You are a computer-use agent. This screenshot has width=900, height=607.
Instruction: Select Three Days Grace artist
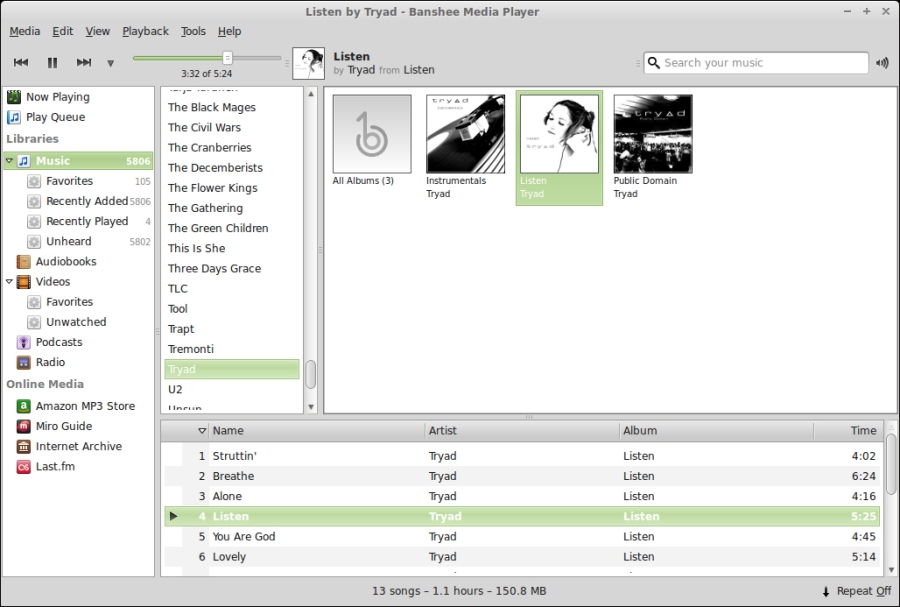coord(232,269)
